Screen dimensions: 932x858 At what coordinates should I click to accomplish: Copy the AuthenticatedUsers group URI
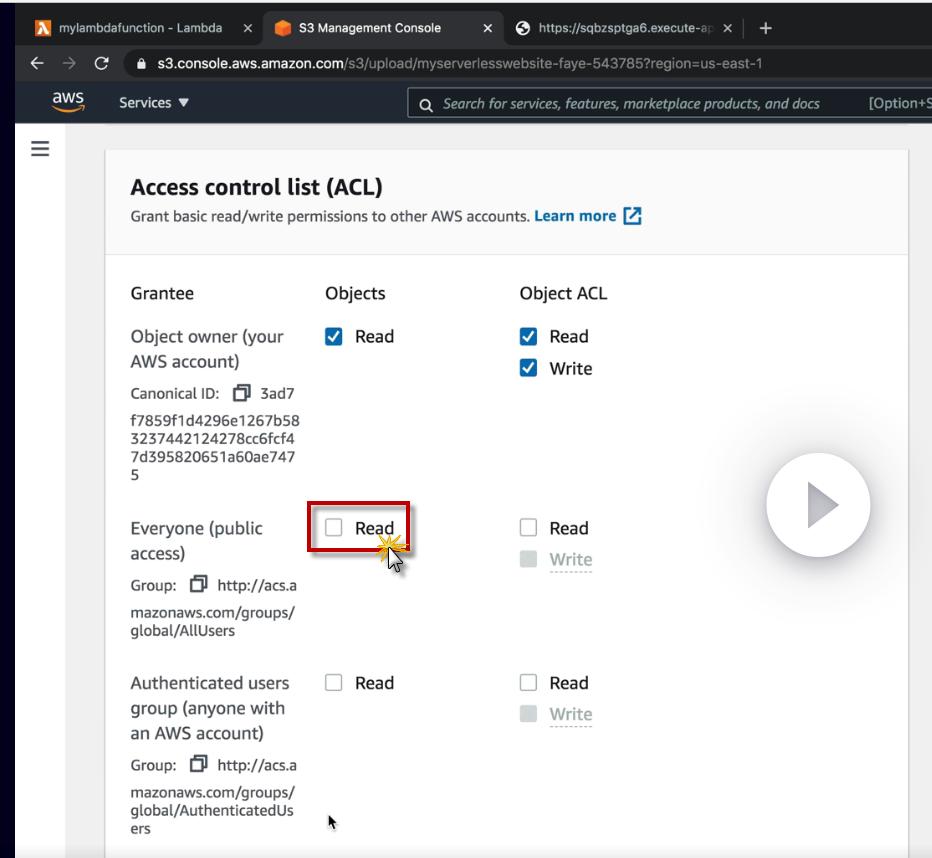201,765
